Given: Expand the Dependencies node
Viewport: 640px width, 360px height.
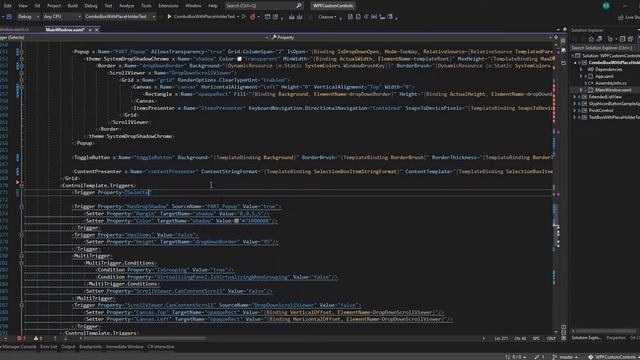Looking at the screenshot, I should [581, 69].
